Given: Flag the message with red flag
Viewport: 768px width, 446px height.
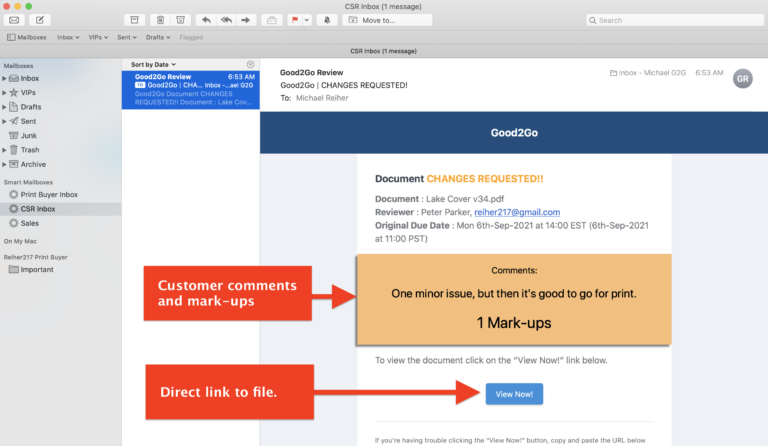Looking at the screenshot, I should click(x=294, y=20).
